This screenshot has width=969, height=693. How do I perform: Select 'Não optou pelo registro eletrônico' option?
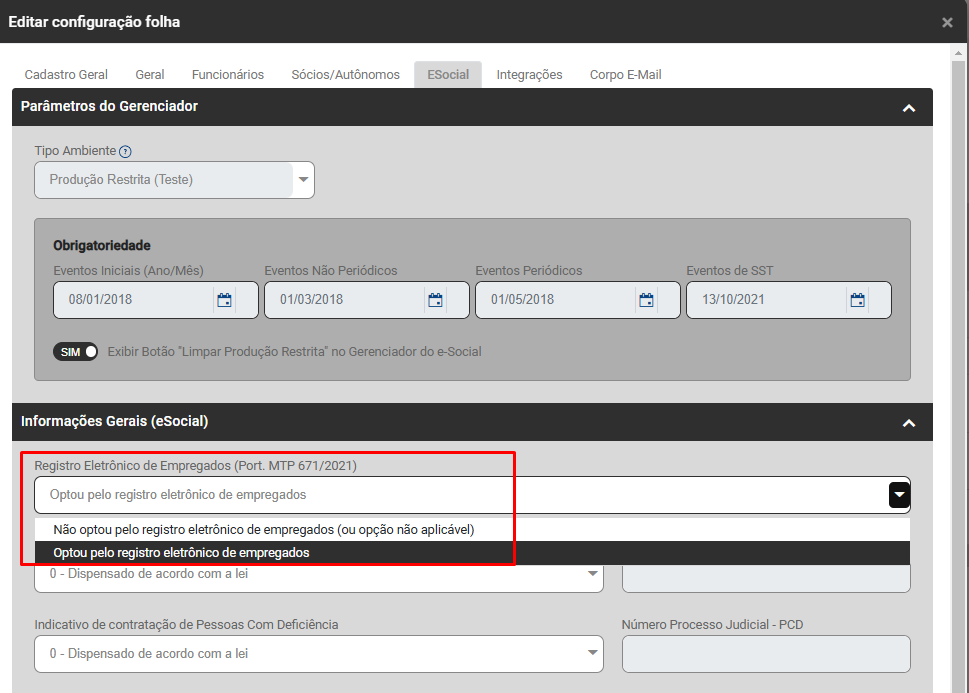pos(263,529)
